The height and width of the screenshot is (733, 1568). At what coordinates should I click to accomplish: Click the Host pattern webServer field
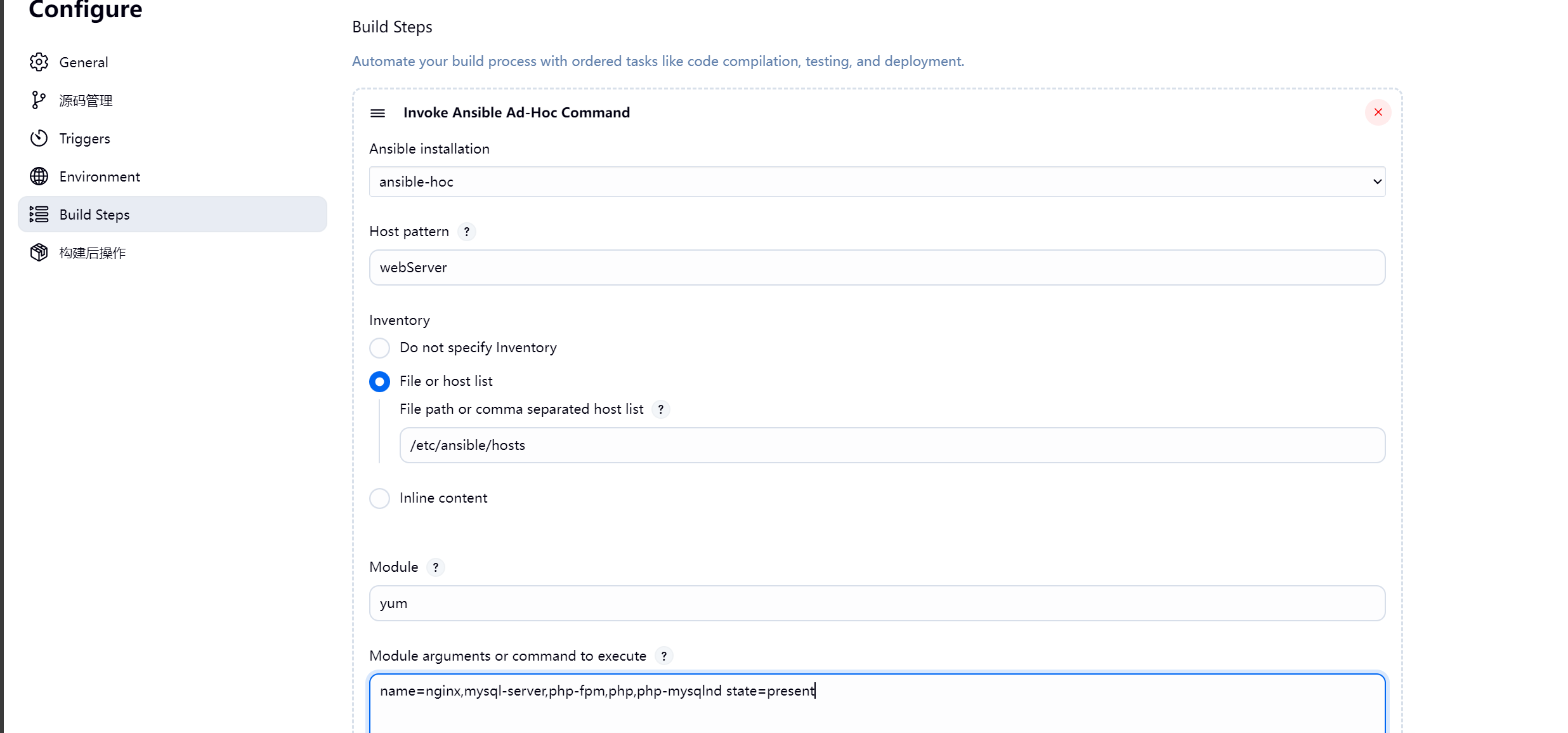pos(877,267)
